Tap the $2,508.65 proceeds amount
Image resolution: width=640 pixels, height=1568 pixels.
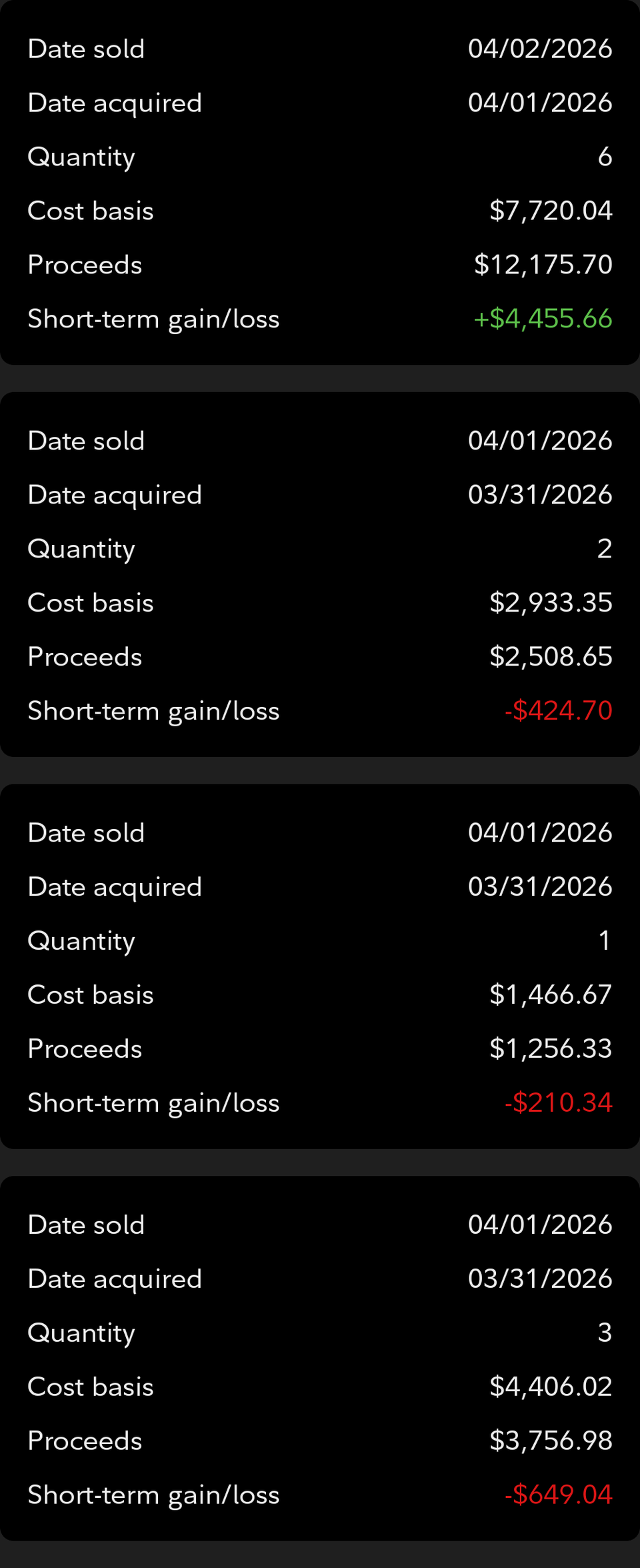coord(551,657)
